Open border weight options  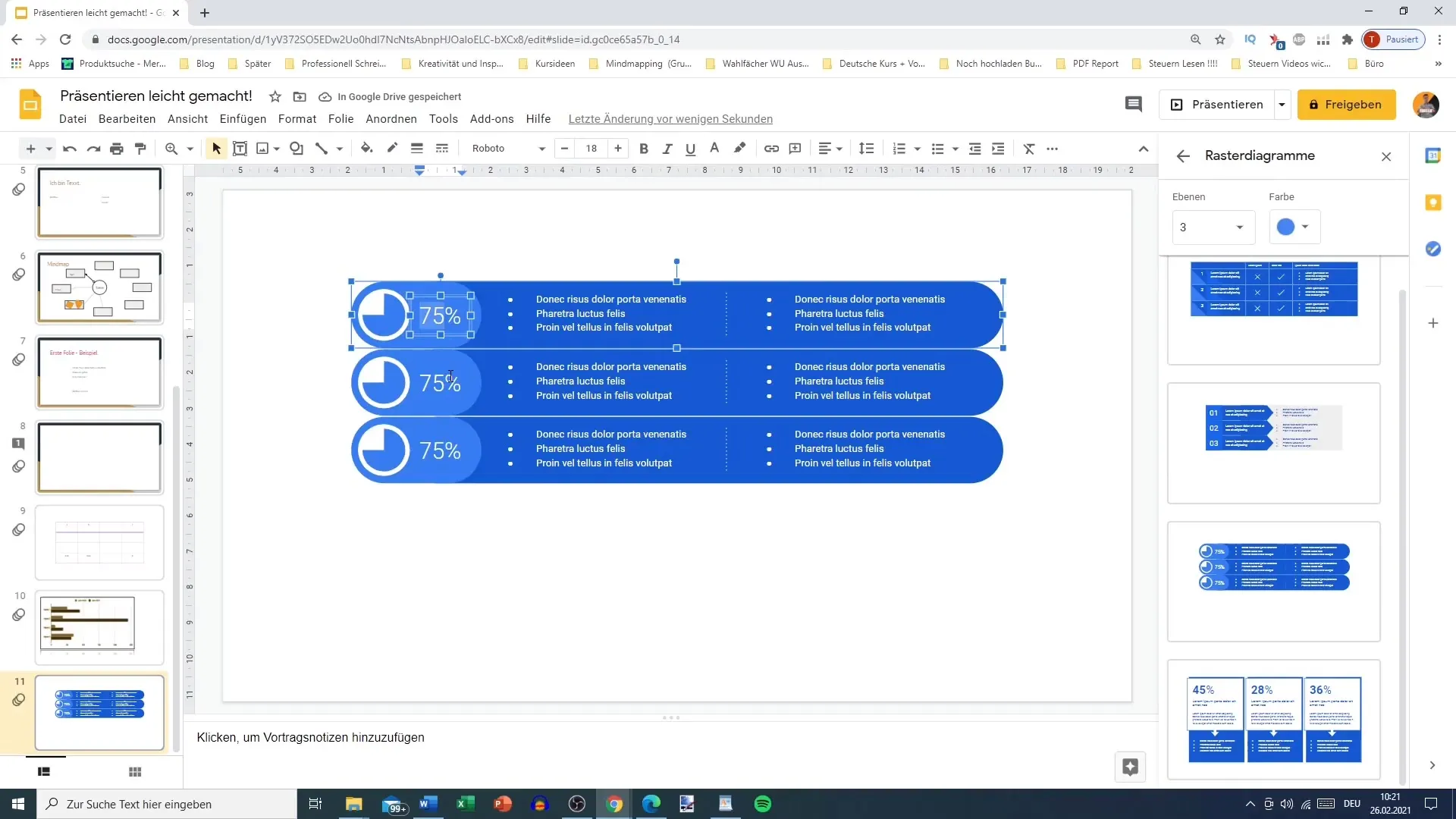(x=417, y=149)
